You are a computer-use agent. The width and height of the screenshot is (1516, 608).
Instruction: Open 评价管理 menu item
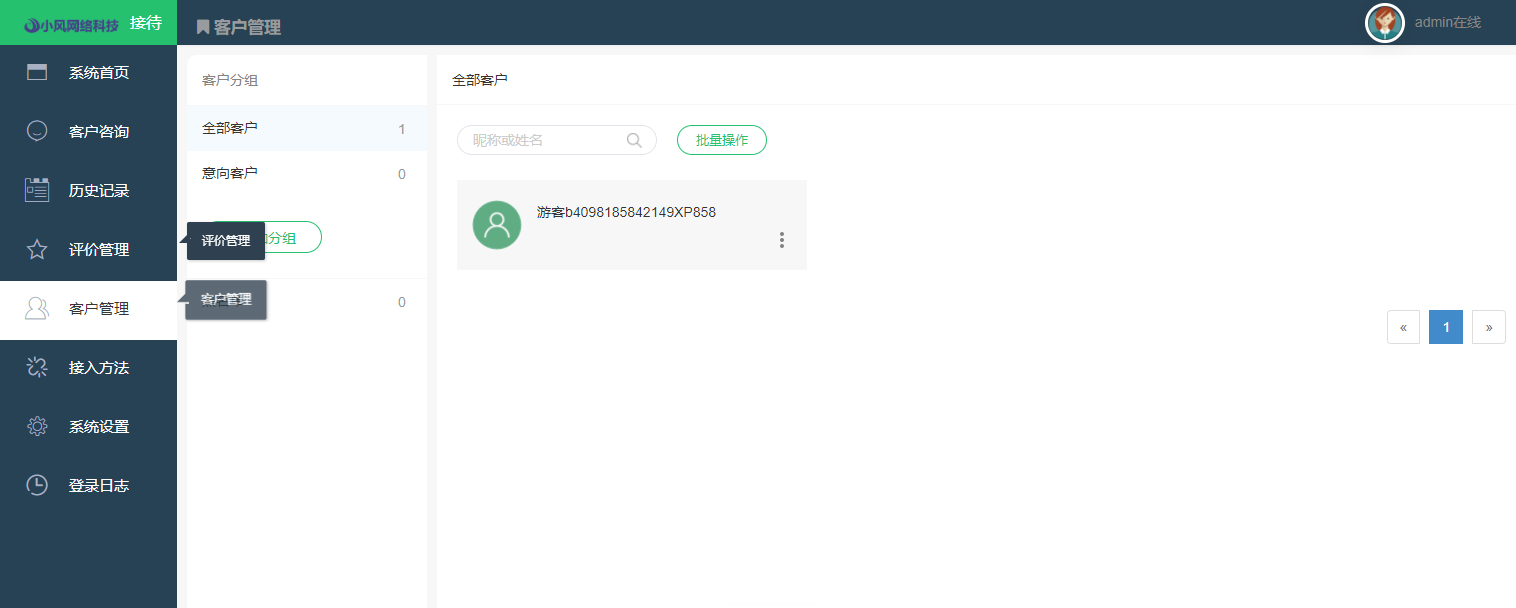pyautogui.click(x=88, y=249)
